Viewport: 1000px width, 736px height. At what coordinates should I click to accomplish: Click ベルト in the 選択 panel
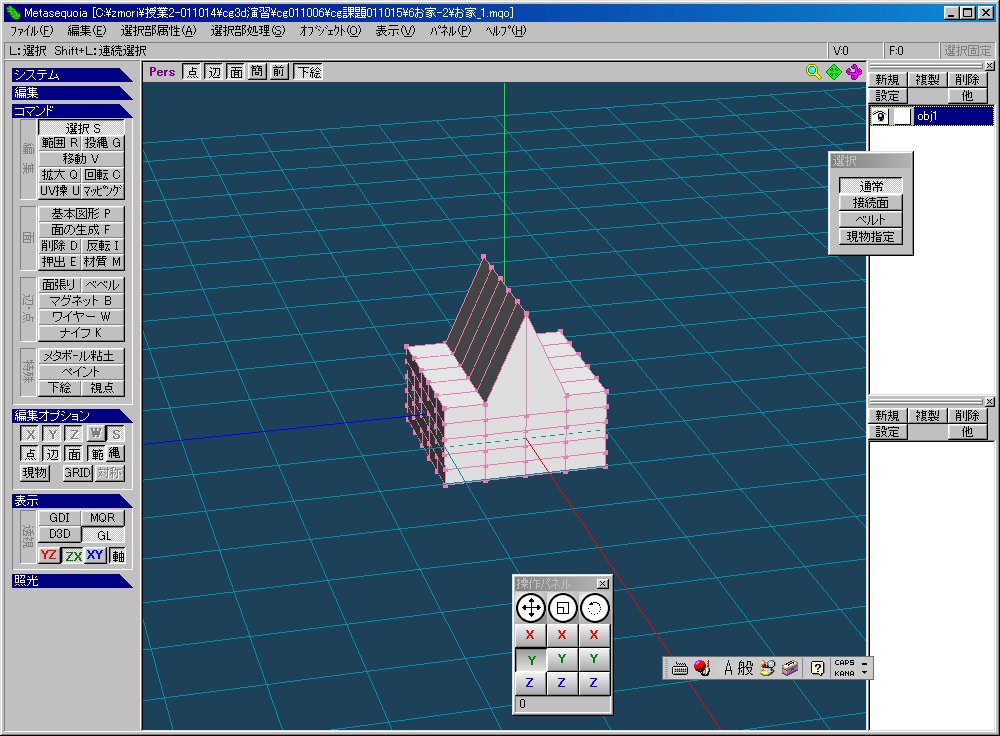tap(871, 219)
